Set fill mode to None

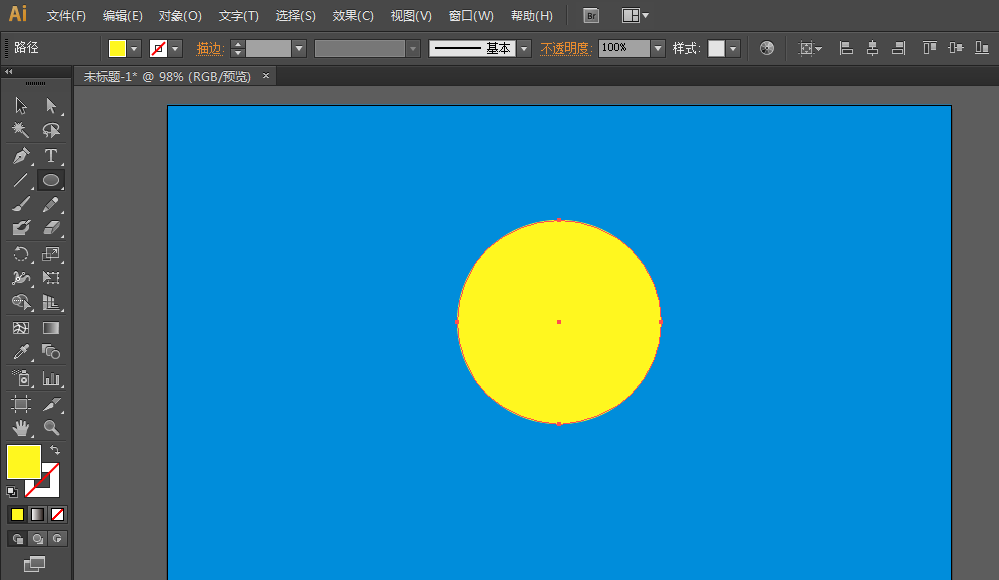pos(58,514)
